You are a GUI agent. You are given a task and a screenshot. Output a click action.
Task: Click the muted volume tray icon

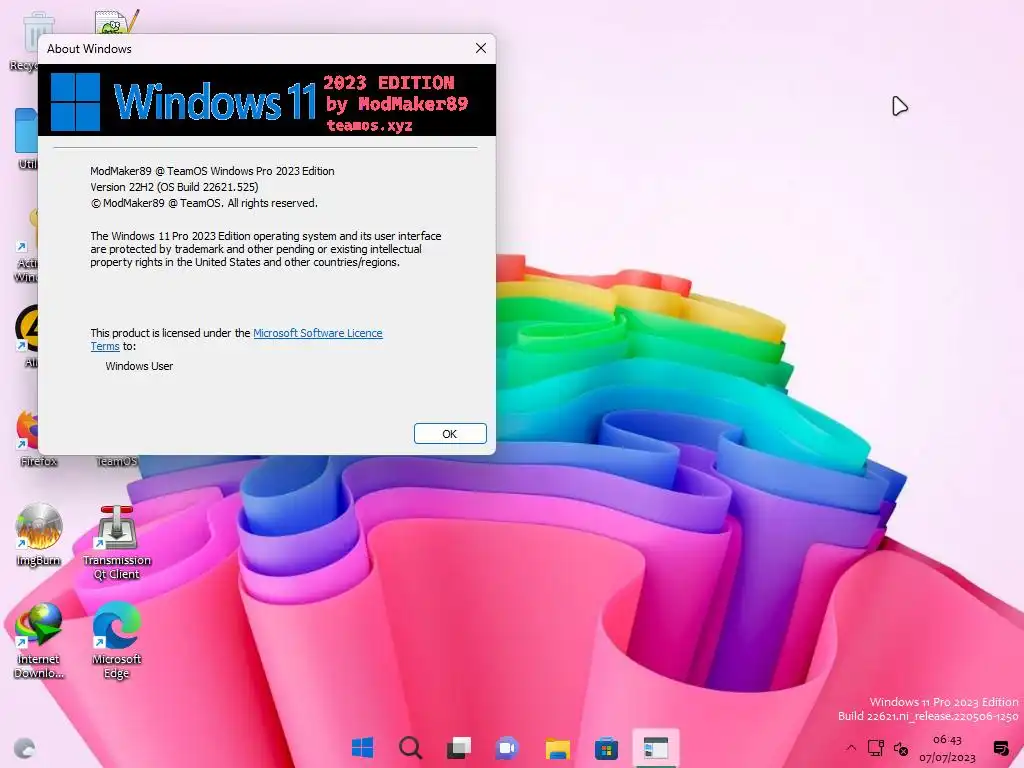pyautogui.click(x=901, y=748)
